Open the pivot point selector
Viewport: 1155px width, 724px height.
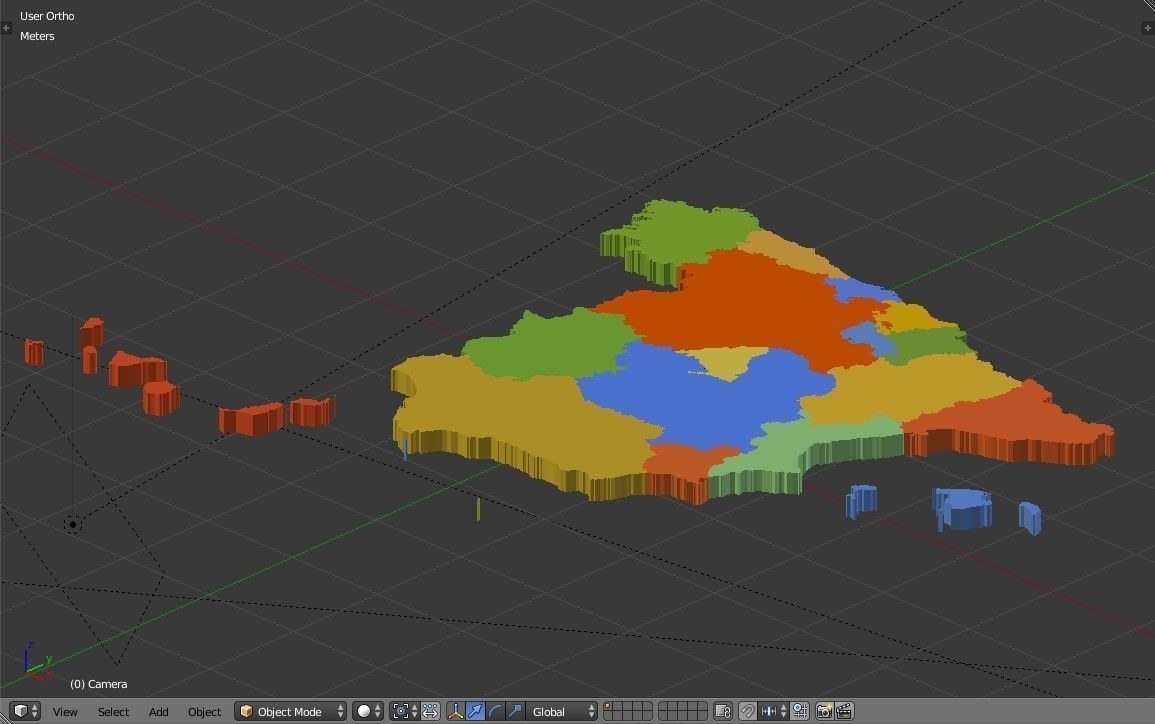click(x=404, y=711)
